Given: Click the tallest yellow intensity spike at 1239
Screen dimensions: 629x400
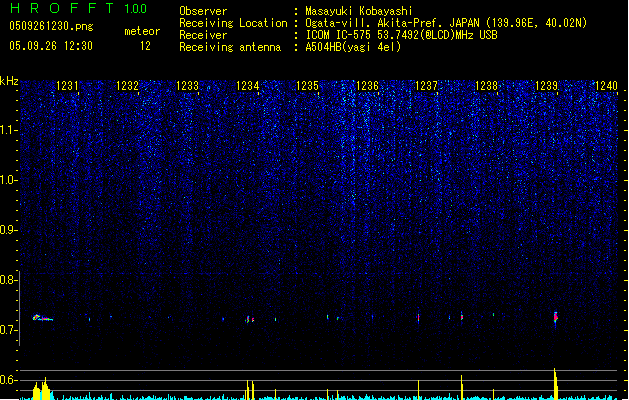Looking at the screenshot, I should 555,384.
